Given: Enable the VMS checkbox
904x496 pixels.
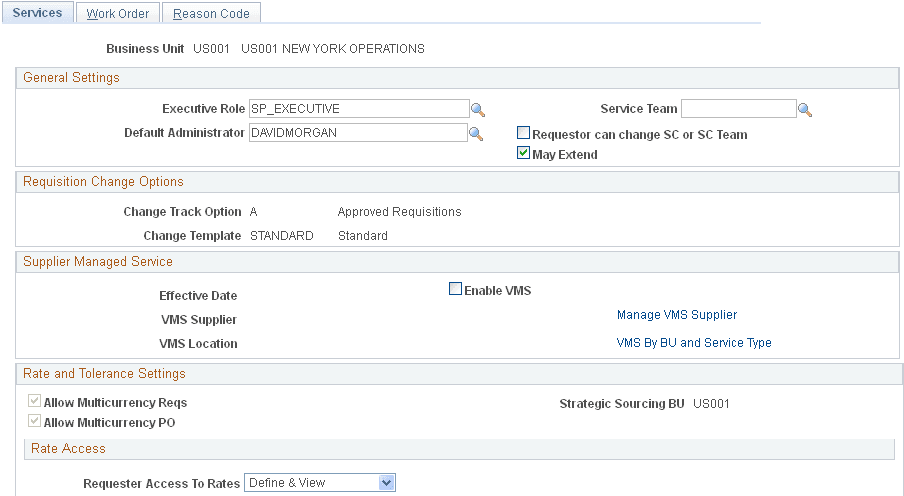Looking at the screenshot, I should 455,289.
